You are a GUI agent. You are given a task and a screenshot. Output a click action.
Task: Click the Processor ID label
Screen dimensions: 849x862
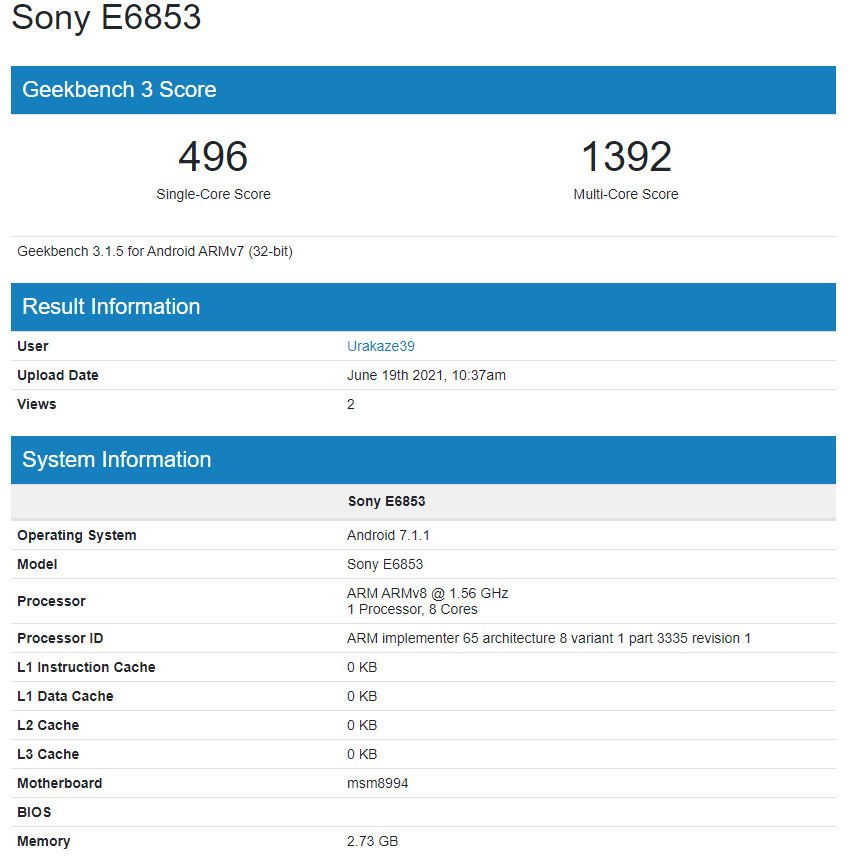(60, 638)
